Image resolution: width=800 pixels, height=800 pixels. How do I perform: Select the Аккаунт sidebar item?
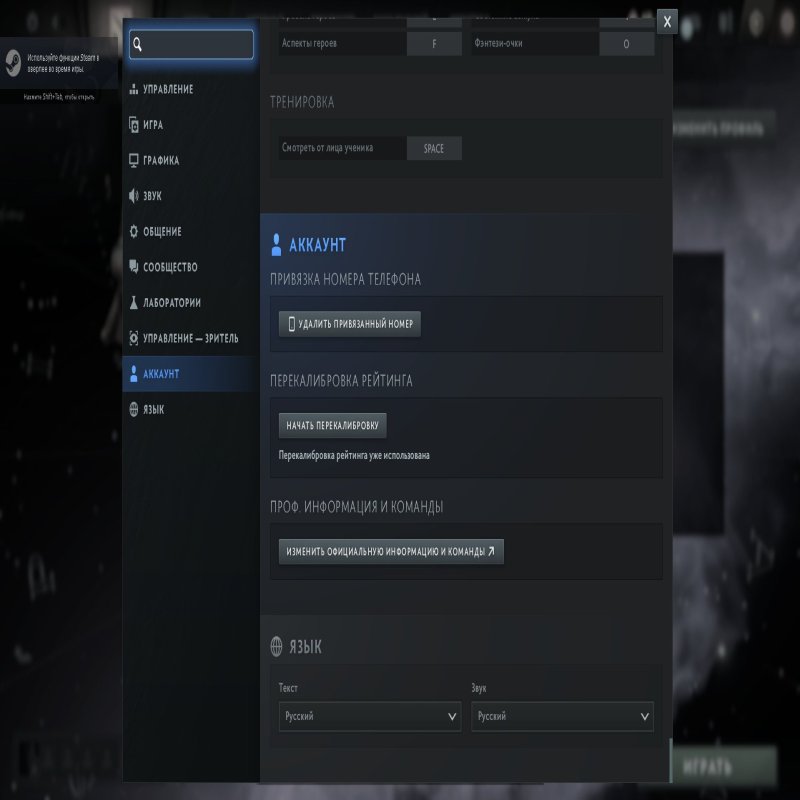point(161,374)
